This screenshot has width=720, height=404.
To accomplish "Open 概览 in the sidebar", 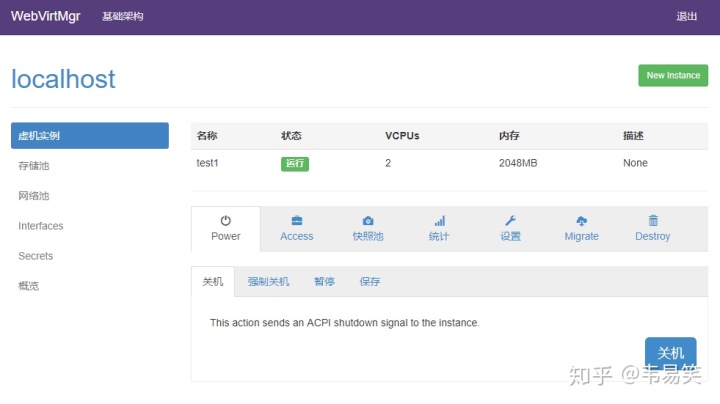I will (28, 286).
